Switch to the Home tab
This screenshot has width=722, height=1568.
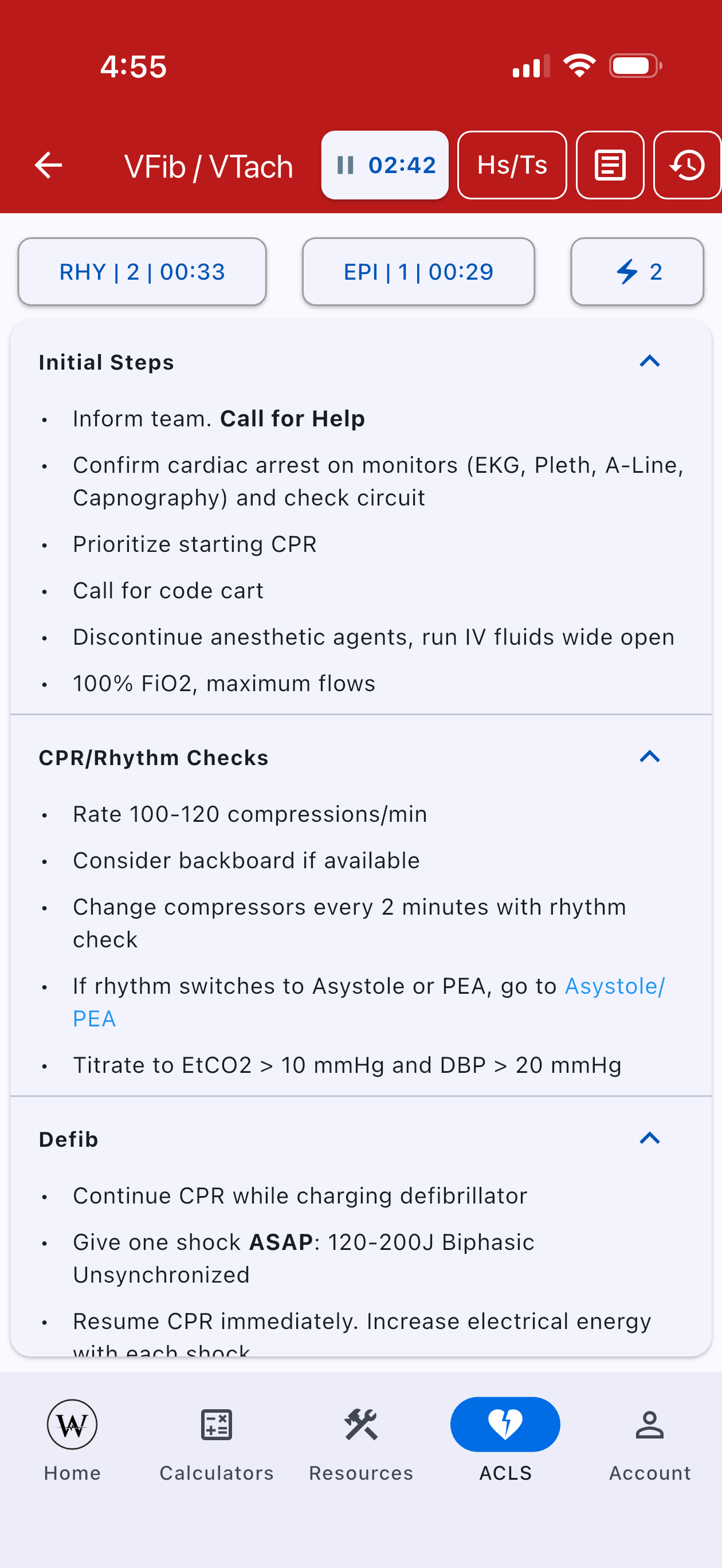point(72,1440)
